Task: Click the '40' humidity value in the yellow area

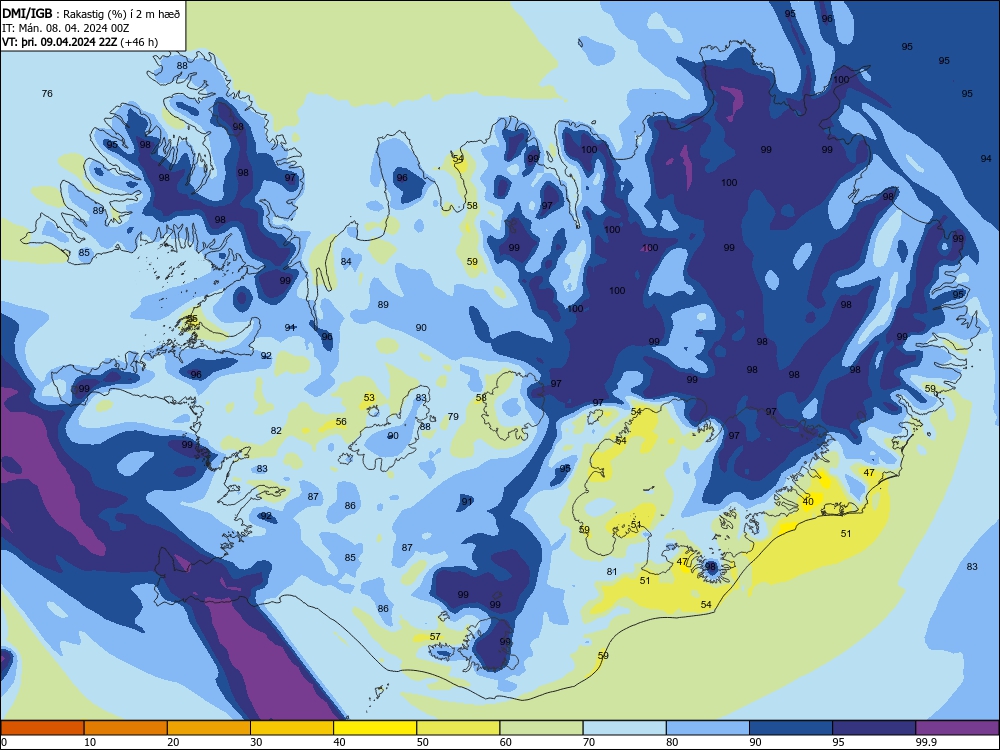Action: (808, 501)
